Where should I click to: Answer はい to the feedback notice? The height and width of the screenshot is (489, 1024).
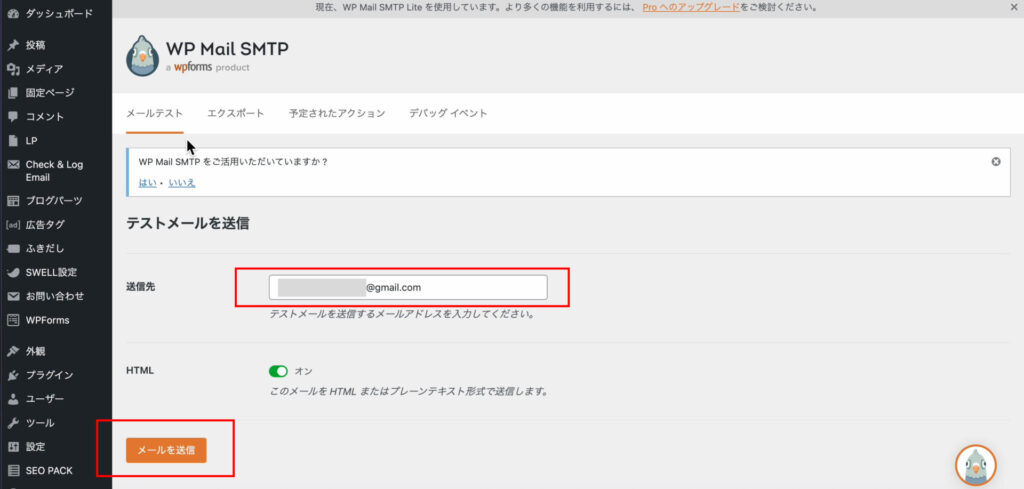[147, 183]
